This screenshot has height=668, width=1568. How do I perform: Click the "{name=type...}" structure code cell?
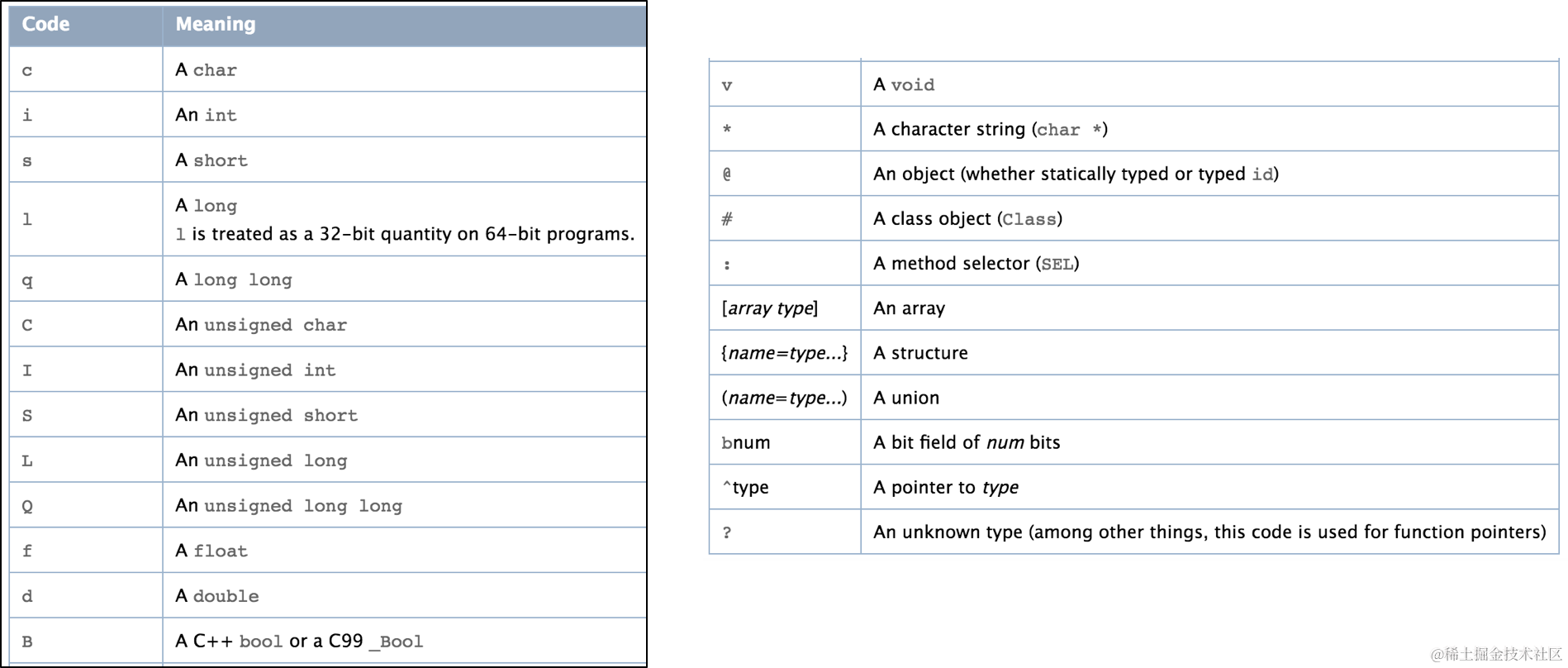784,353
